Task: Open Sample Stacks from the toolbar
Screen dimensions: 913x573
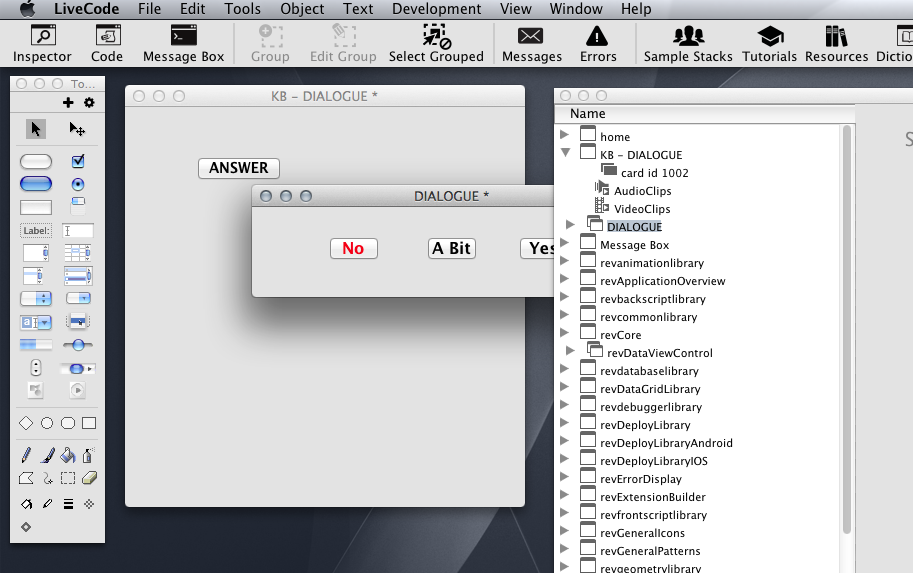Action: pyautogui.click(x=688, y=44)
